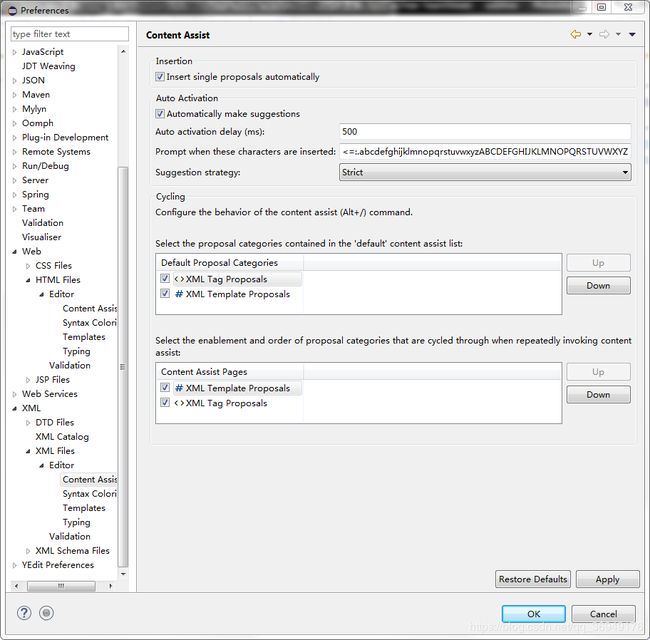Click the Apply button

(x=607, y=579)
